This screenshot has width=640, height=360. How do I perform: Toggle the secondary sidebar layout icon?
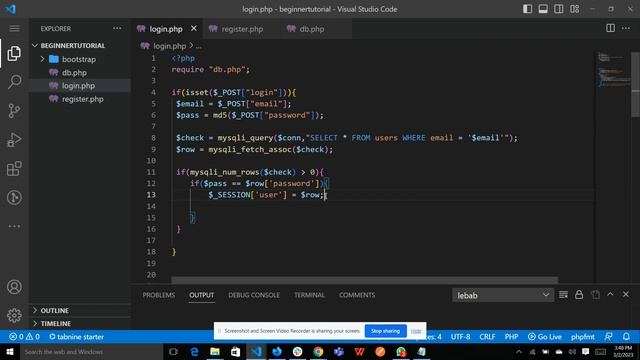[559, 9]
